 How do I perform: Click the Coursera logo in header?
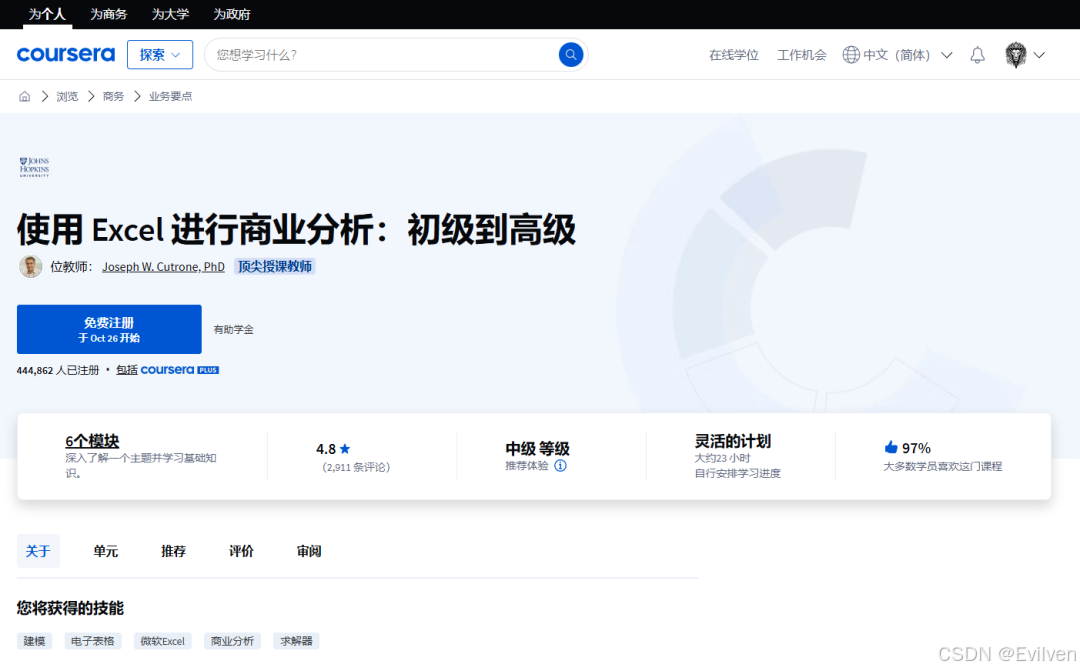pyautogui.click(x=65, y=54)
